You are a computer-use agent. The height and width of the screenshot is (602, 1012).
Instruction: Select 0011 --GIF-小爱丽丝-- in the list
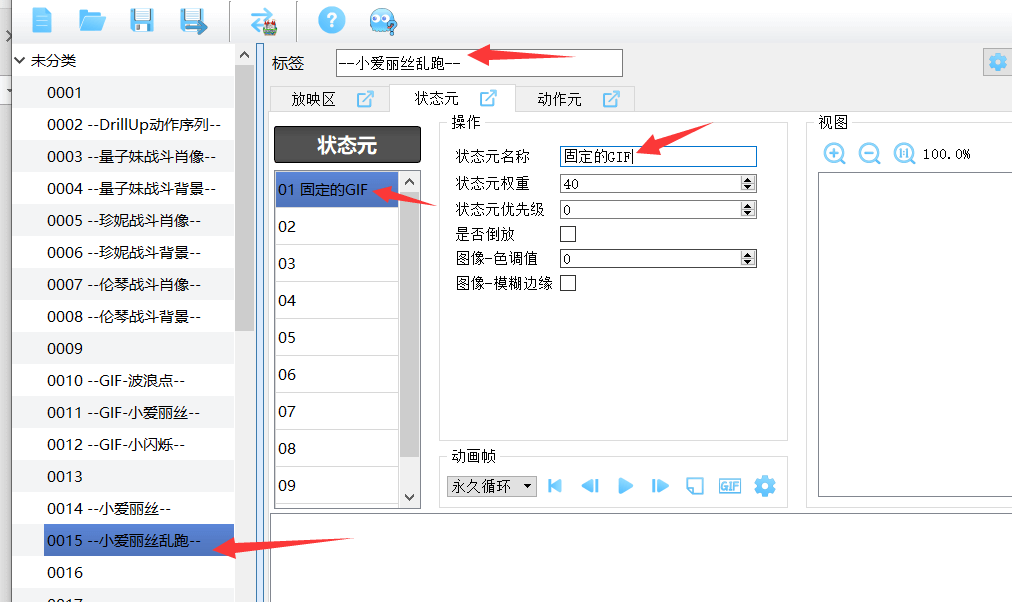(x=123, y=412)
